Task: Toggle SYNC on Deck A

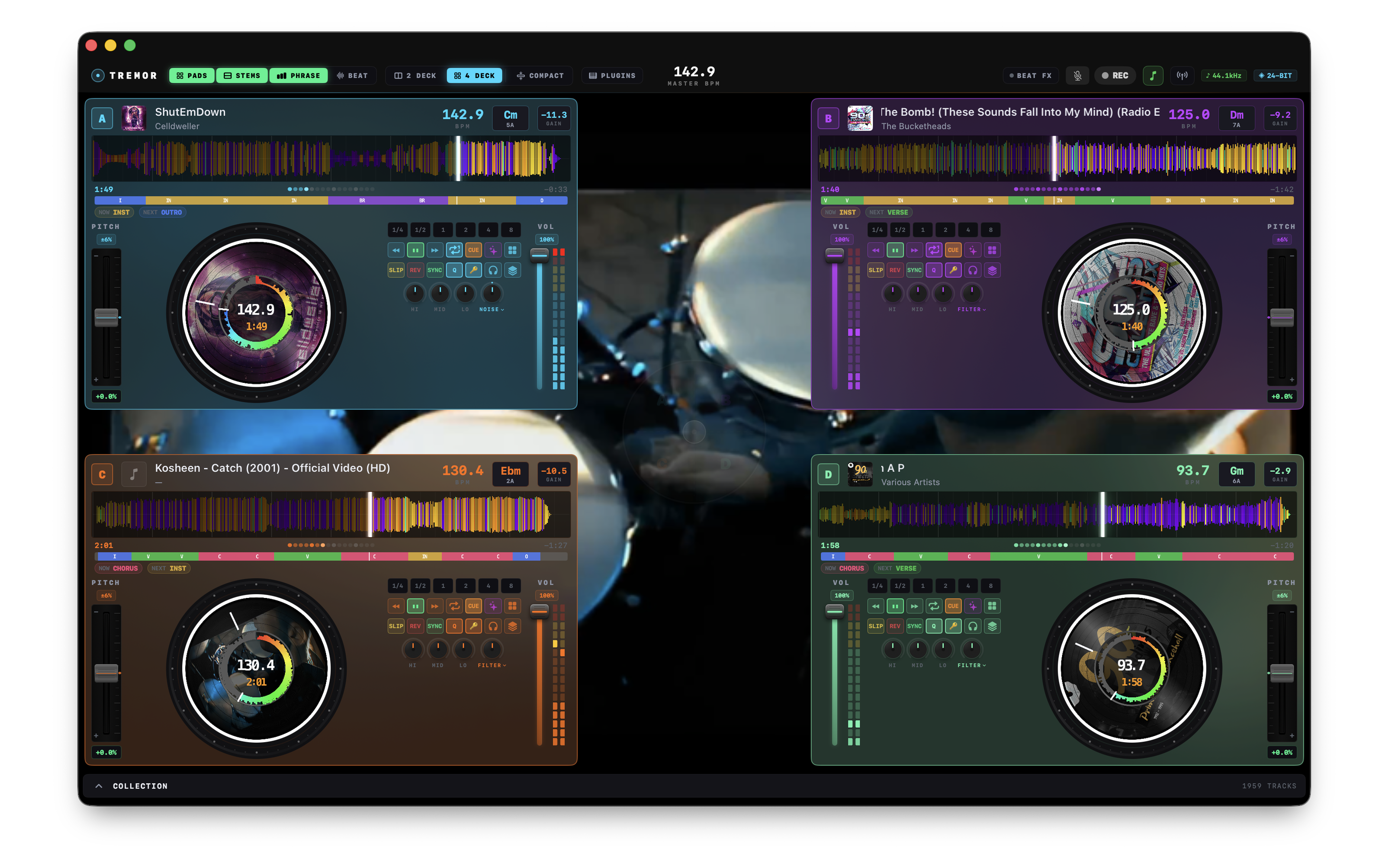Action: [435, 271]
